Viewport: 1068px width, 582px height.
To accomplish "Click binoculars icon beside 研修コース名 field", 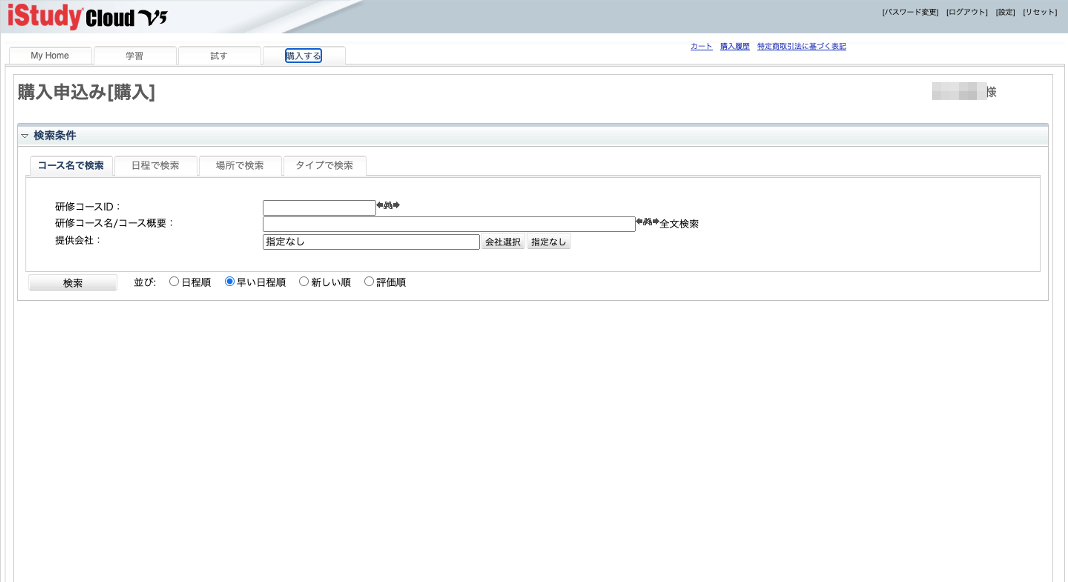I will click(648, 222).
